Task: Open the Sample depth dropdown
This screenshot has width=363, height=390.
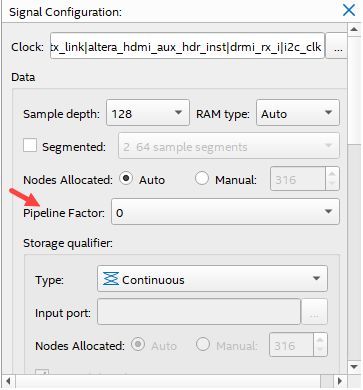Action: 148,113
